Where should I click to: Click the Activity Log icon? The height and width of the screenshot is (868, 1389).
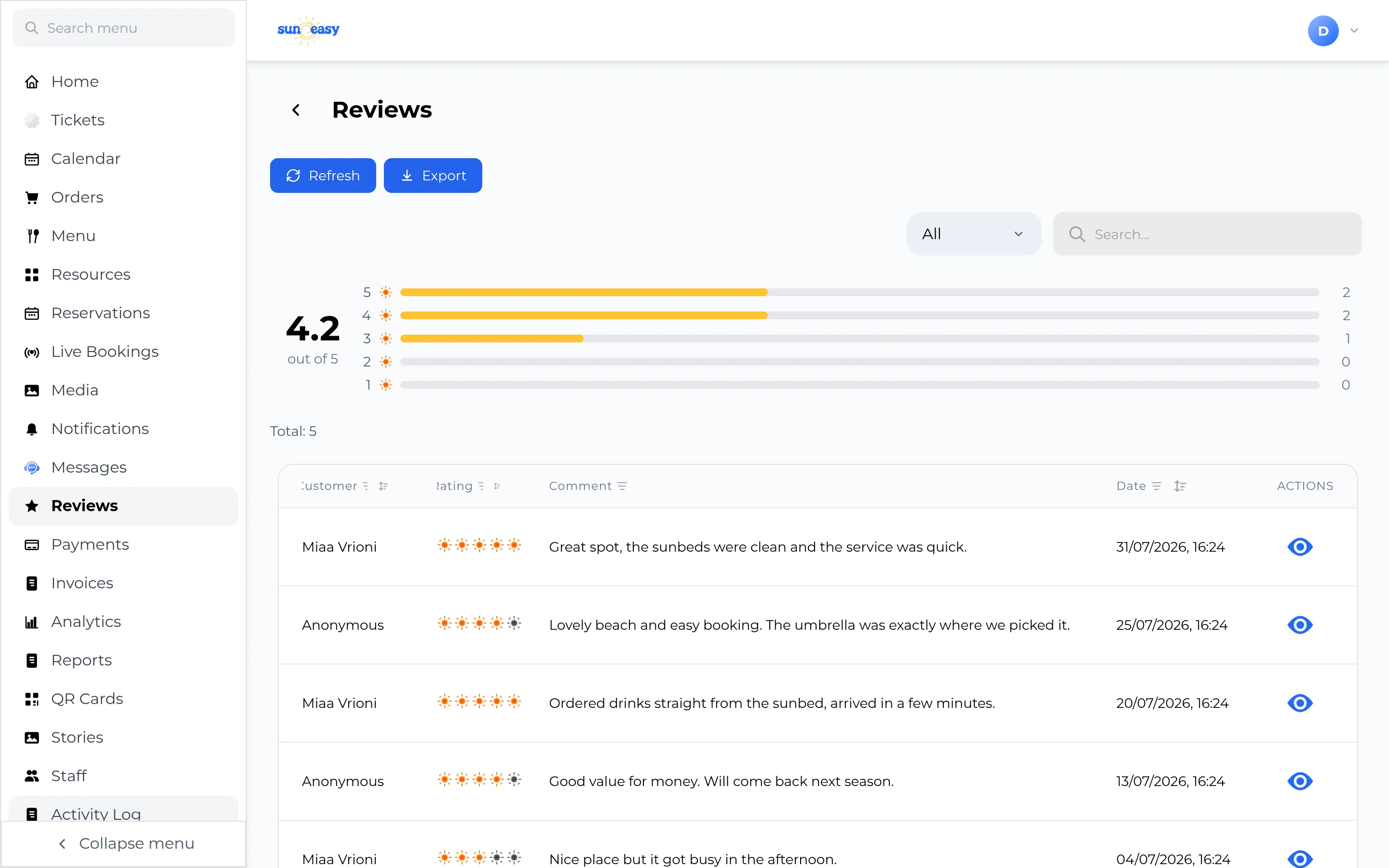tap(32, 814)
